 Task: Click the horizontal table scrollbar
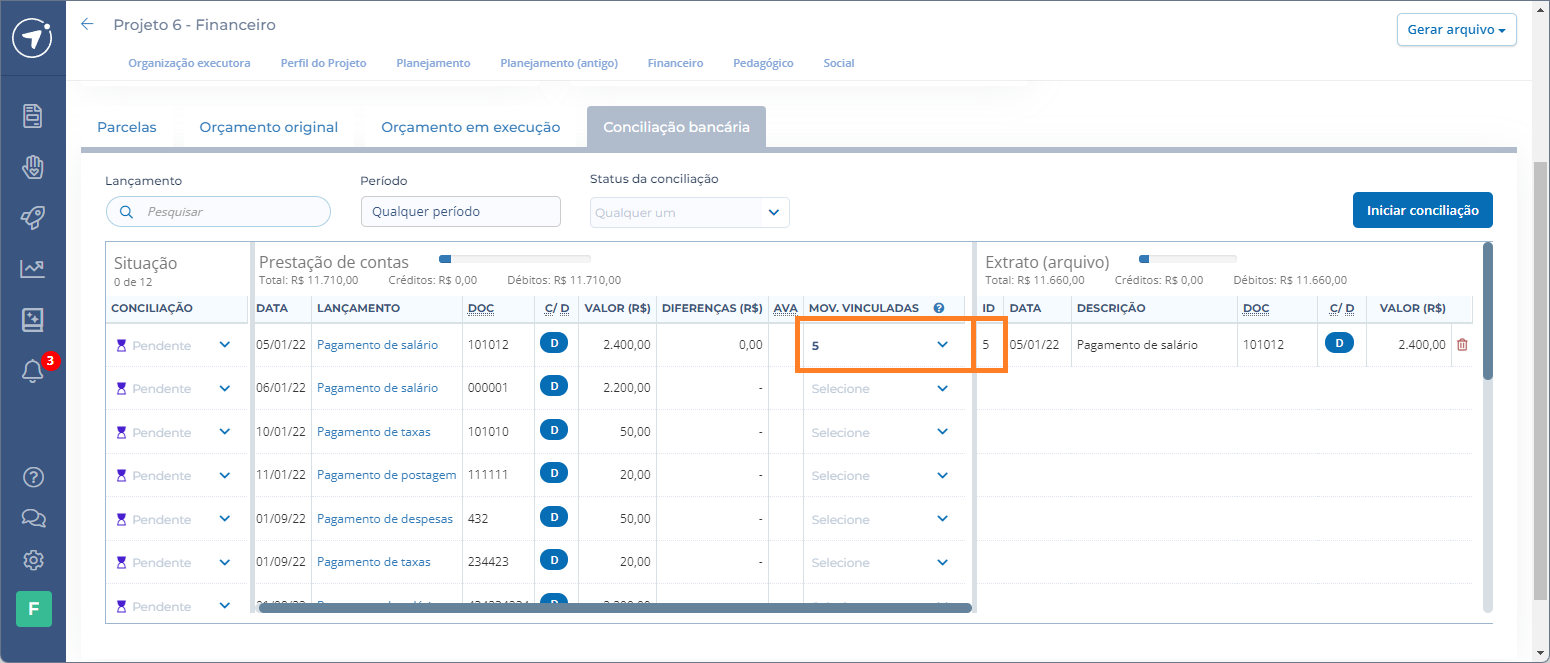point(615,607)
